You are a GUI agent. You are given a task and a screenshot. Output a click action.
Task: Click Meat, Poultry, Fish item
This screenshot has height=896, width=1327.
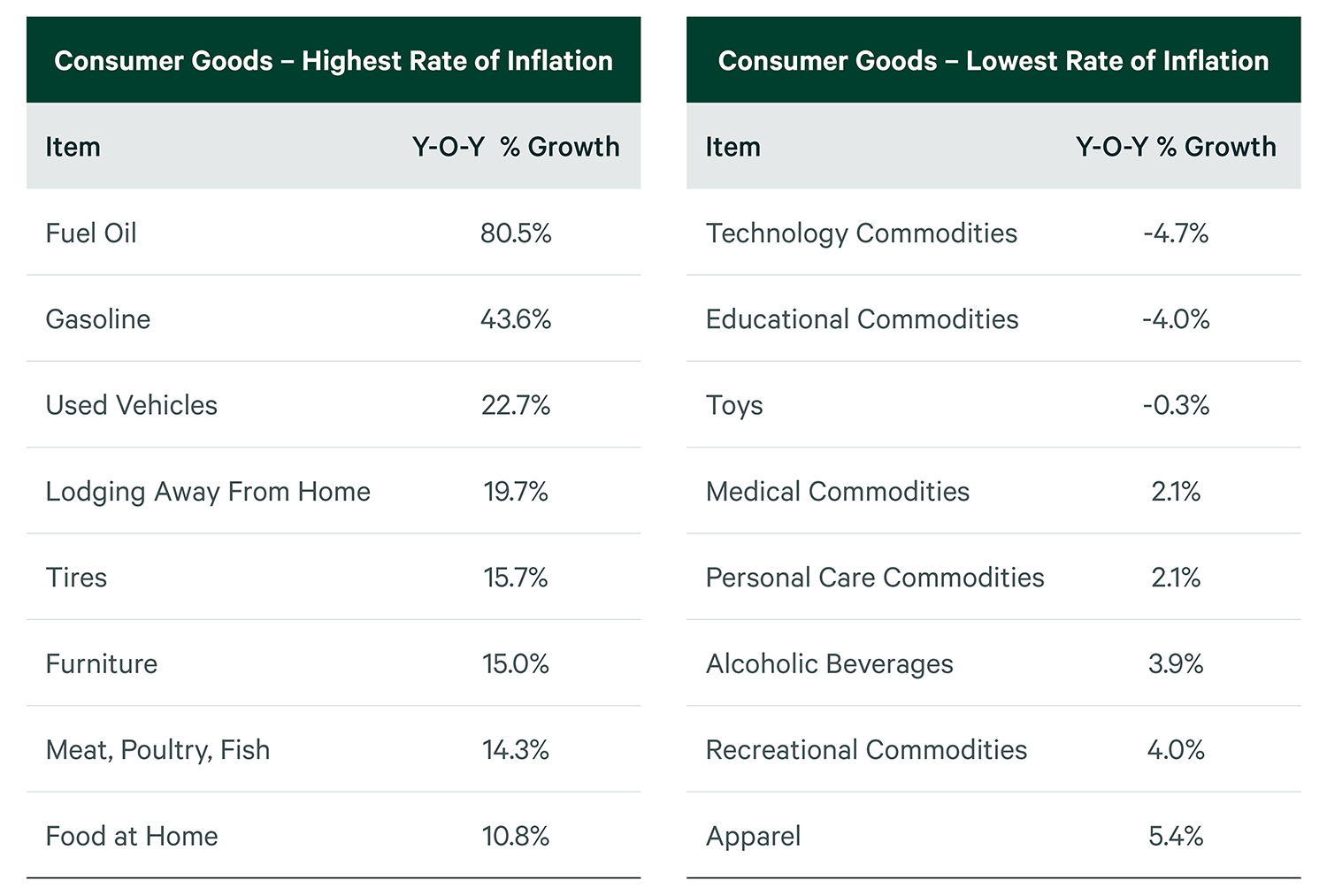(x=157, y=749)
